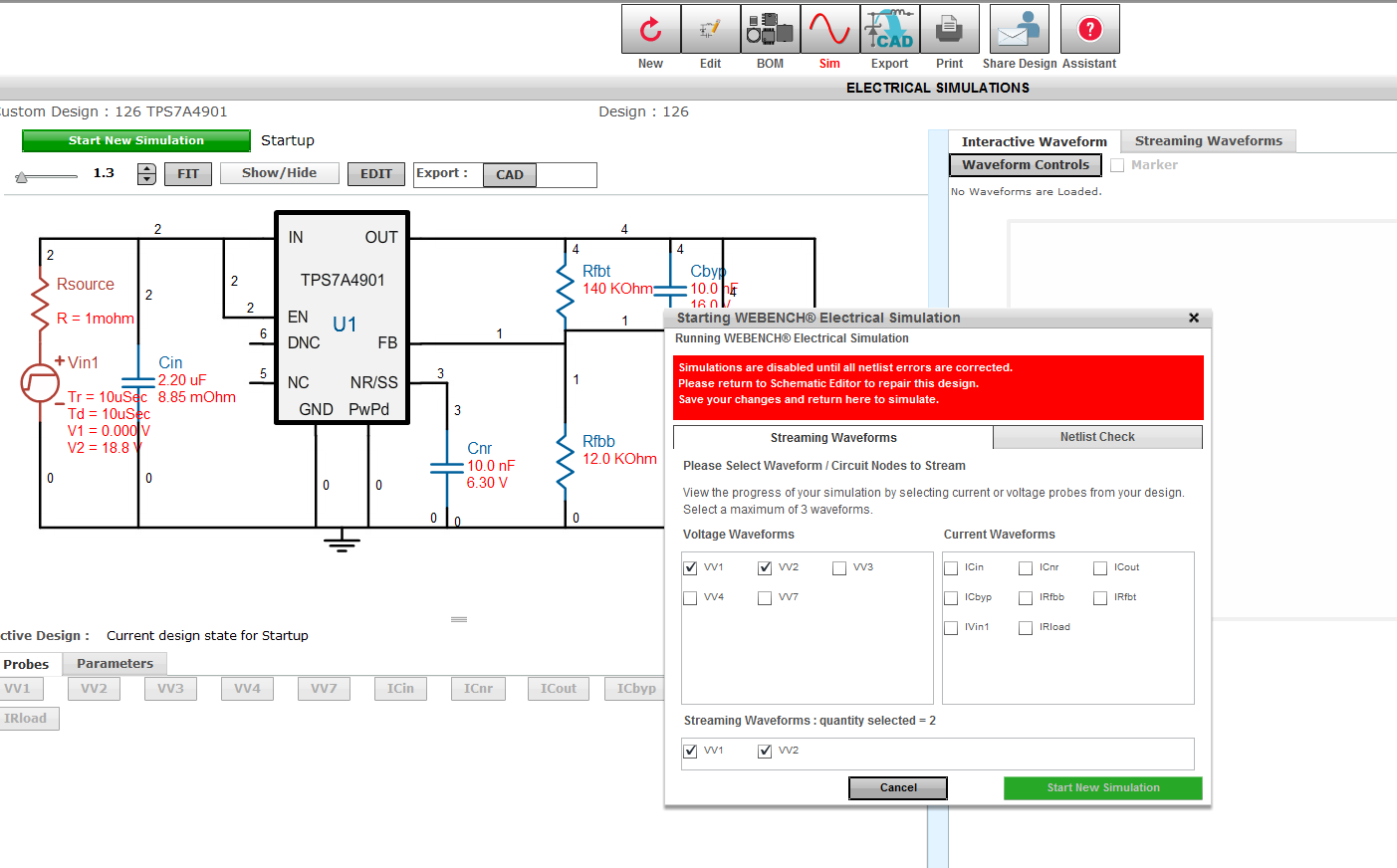Open the Streaming Waveforms tab beside Interactive Waveform
The width and height of the screenshot is (1397, 868).
click(1209, 141)
